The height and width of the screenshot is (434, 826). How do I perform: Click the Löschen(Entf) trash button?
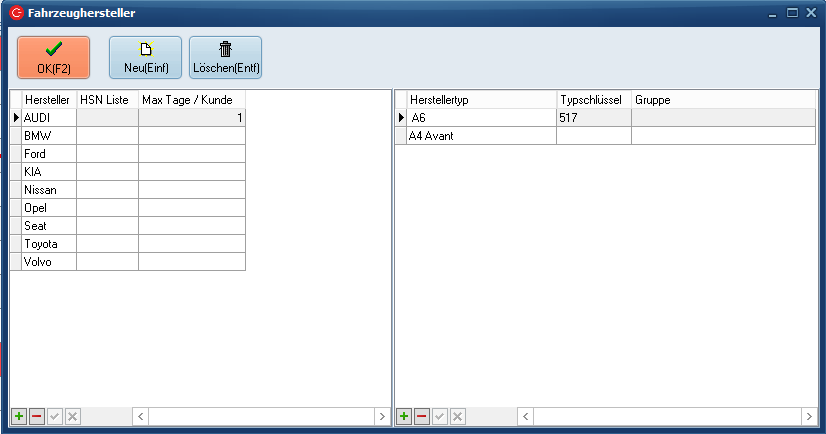click(225, 57)
